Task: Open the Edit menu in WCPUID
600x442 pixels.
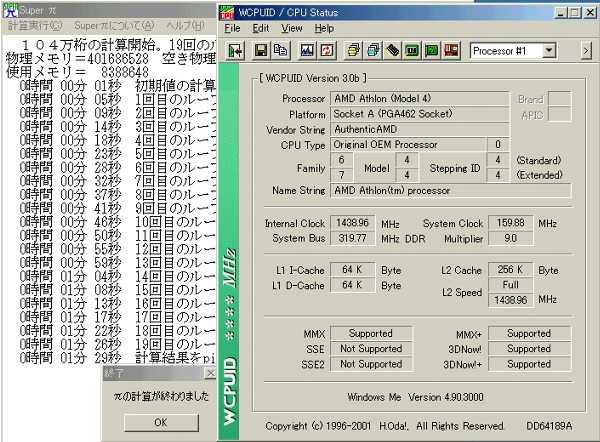Action: click(x=261, y=28)
